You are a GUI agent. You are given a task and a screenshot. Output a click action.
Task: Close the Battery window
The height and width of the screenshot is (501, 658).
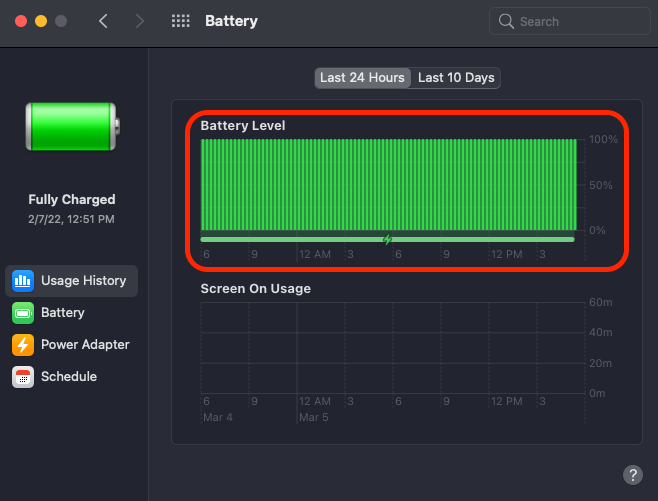(21, 21)
